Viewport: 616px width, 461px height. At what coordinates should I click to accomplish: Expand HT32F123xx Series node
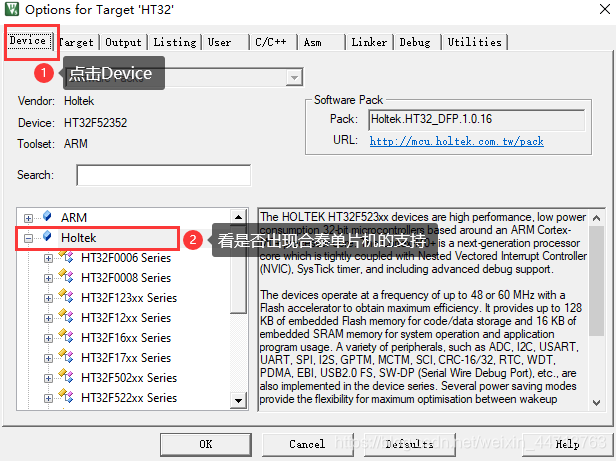point(48,298)
